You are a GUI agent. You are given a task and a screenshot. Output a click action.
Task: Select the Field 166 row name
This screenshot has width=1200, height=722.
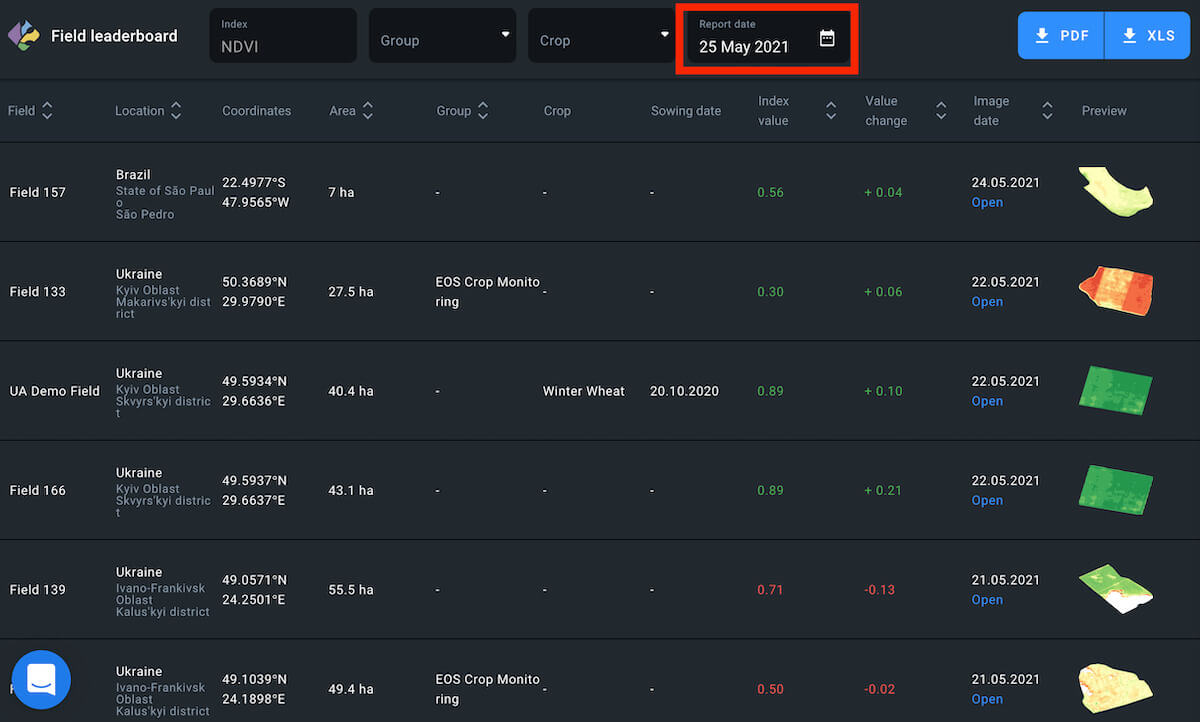(38, 491)
